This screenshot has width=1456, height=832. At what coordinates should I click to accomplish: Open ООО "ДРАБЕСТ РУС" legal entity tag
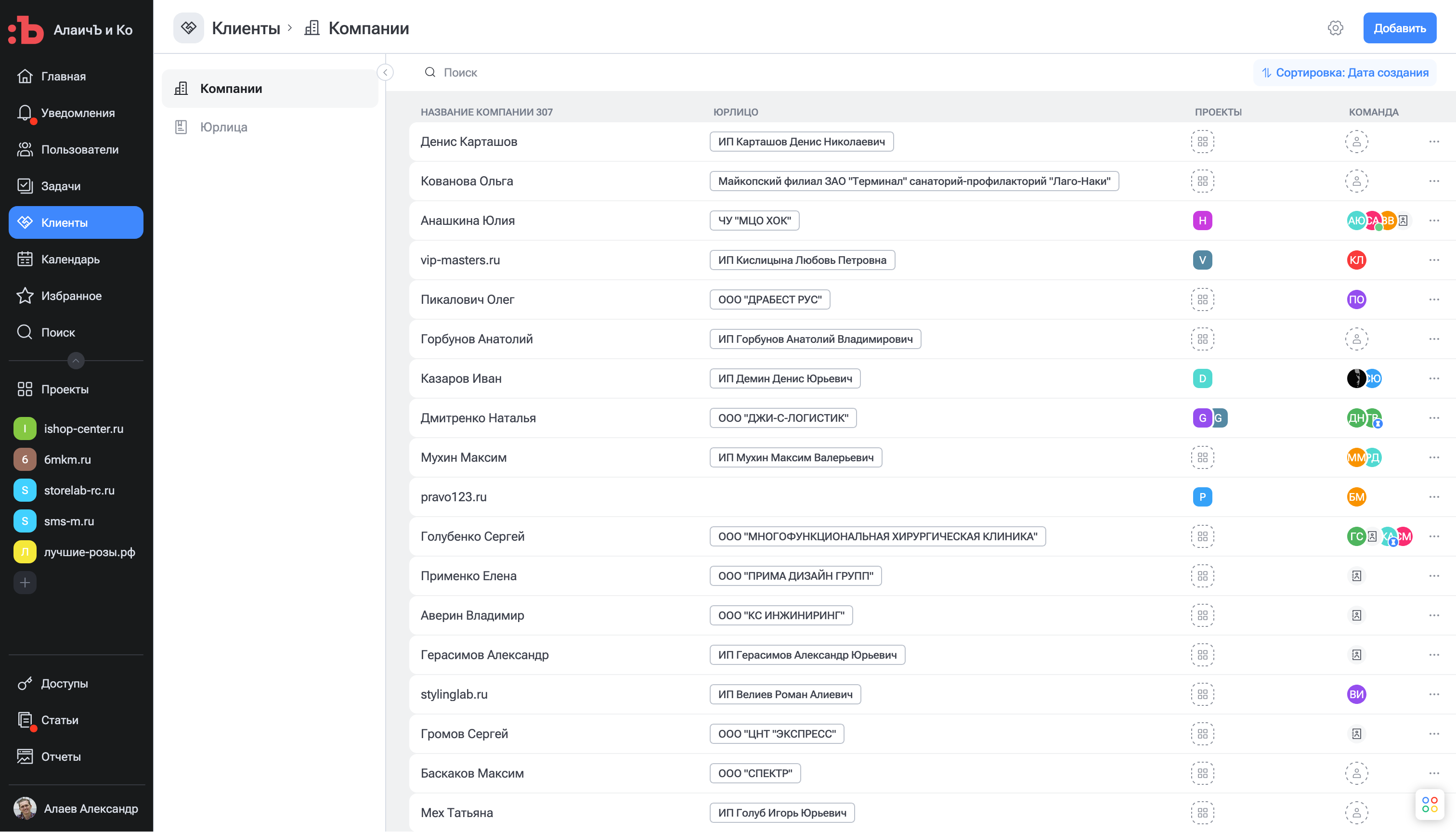[x=769, y=299]
